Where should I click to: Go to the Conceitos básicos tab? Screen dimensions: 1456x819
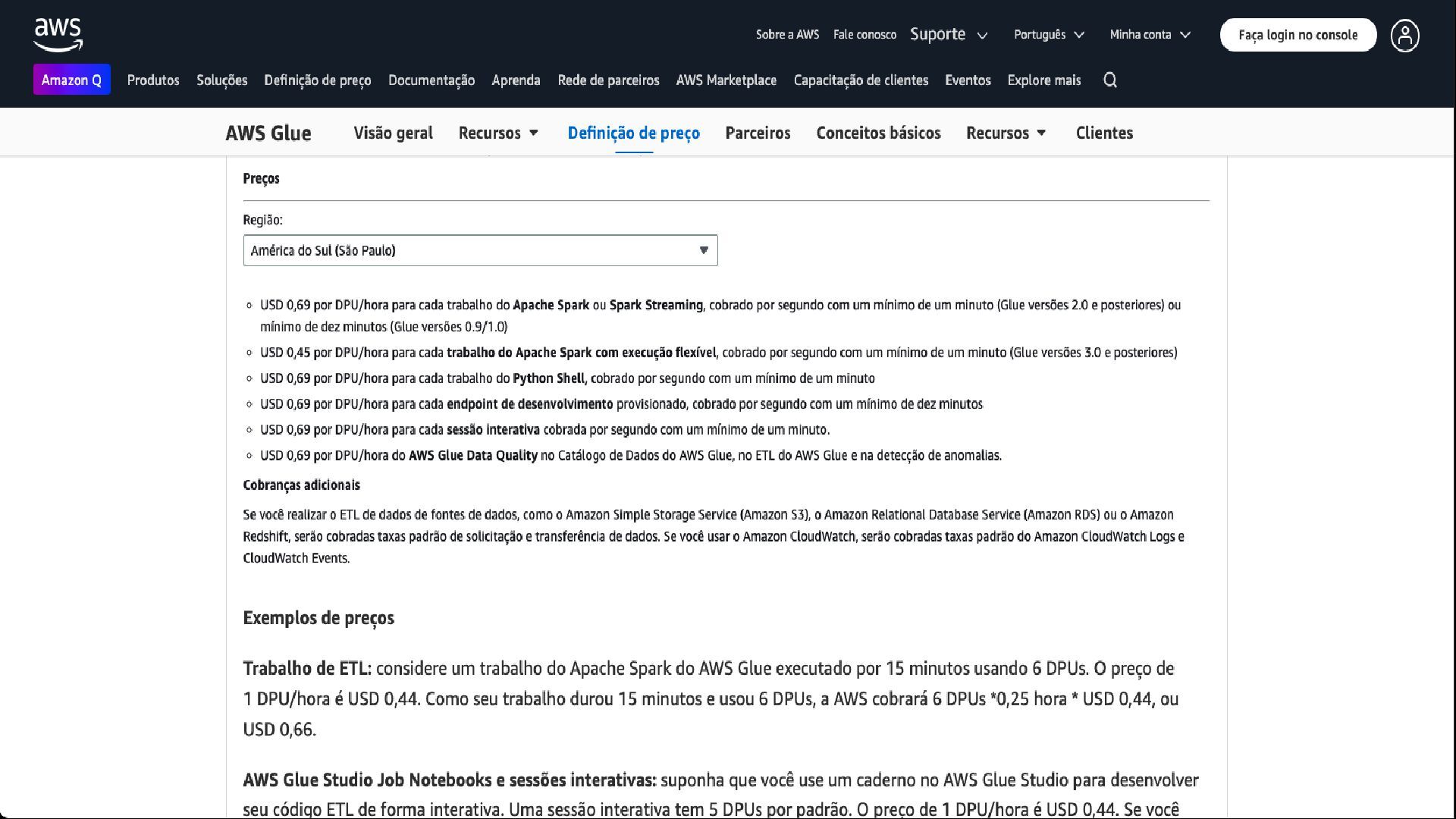click(878, 133)
